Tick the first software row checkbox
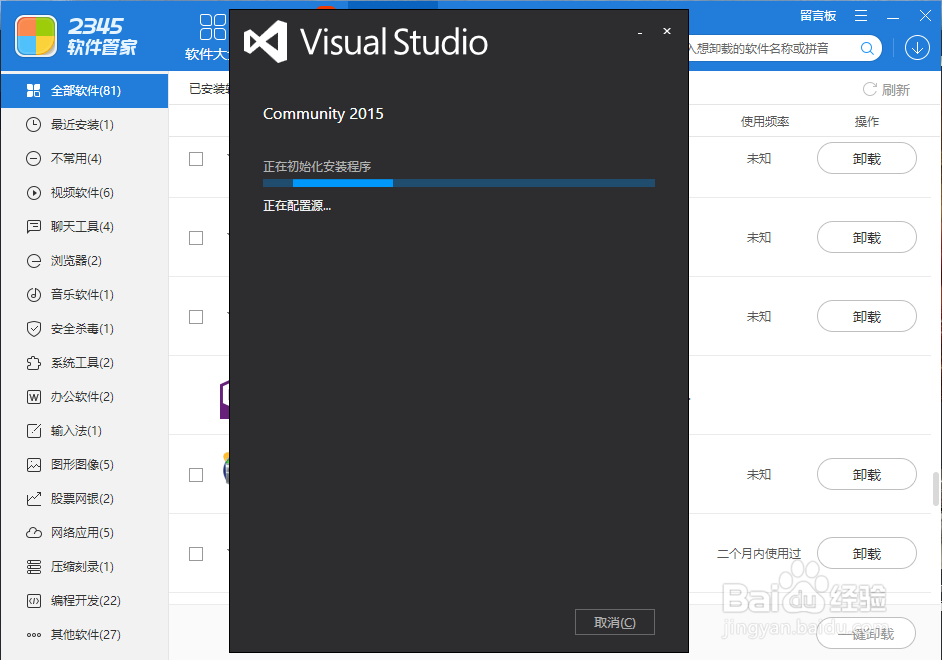This screenshot has width=942, height=660. pos(196,159)
